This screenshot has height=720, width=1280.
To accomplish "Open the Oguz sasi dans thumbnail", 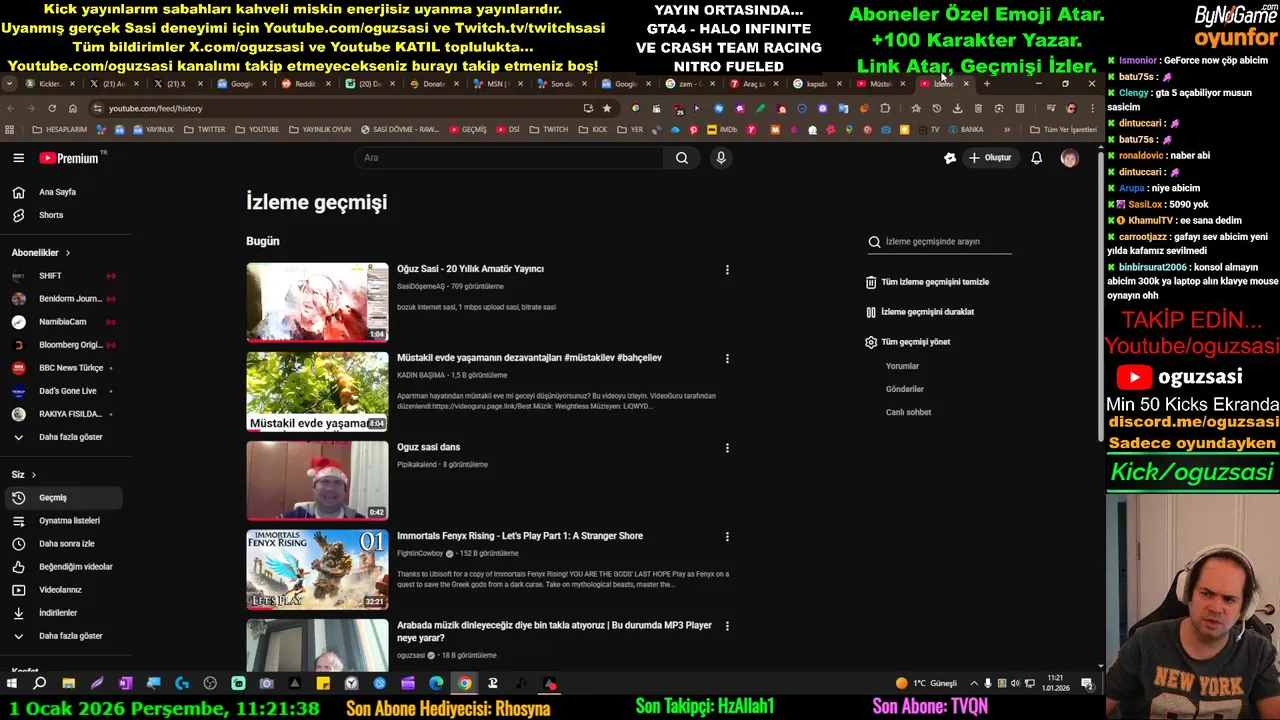I will tap(317, 480).
